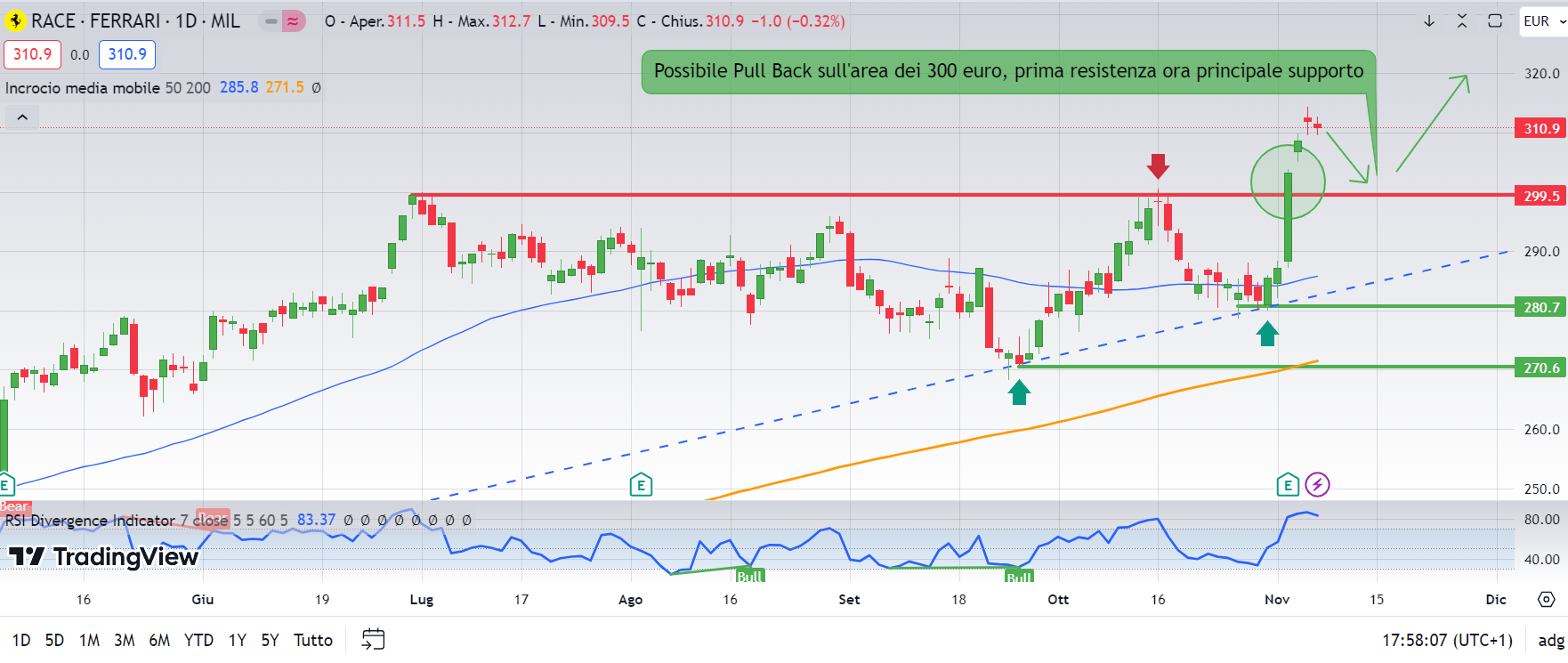Click the Bull label near August 16
Image resolution: width=1568 pixels, height=663 pixels.
coord(749,575)
